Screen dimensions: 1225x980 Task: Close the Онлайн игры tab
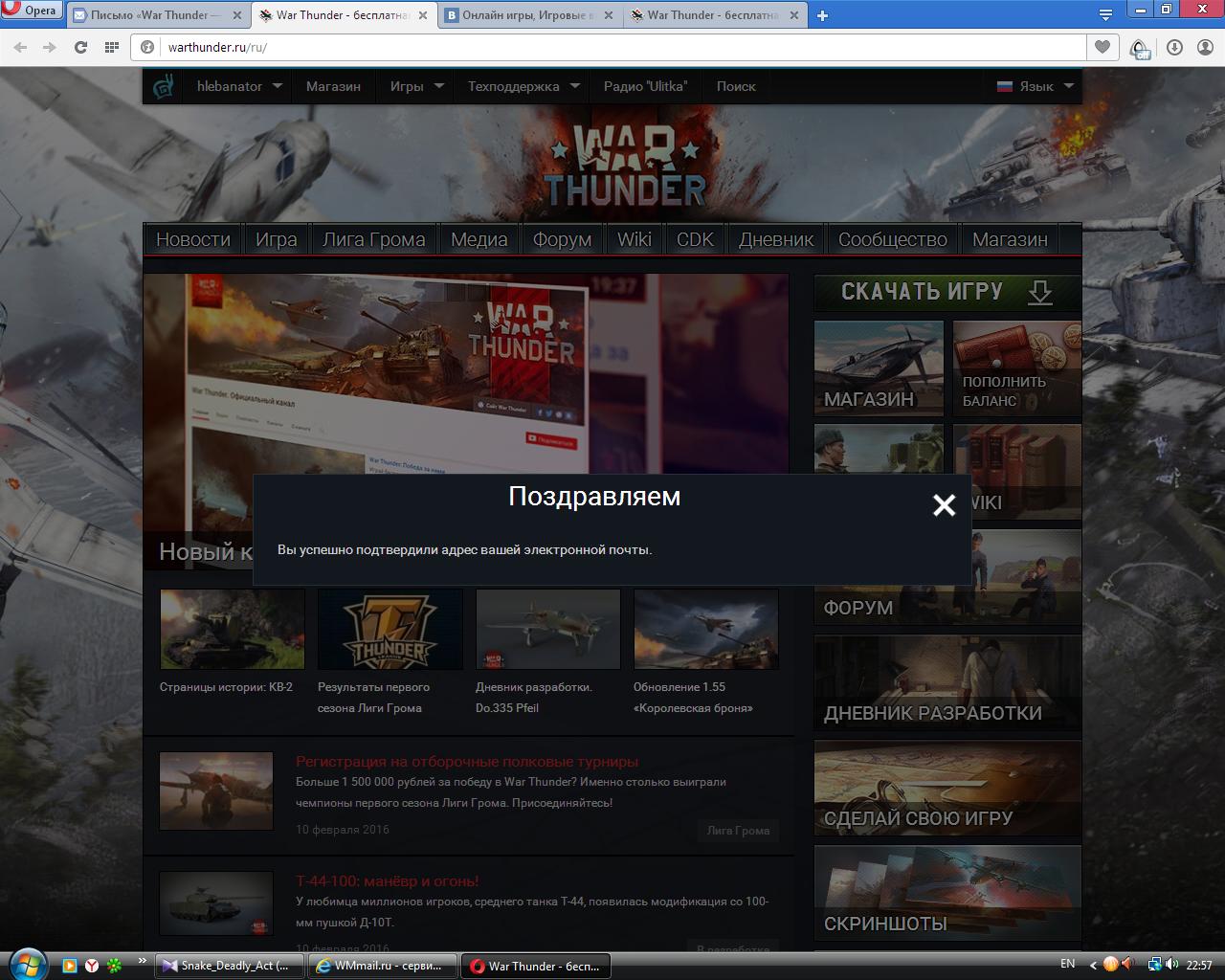coord(609,15)
